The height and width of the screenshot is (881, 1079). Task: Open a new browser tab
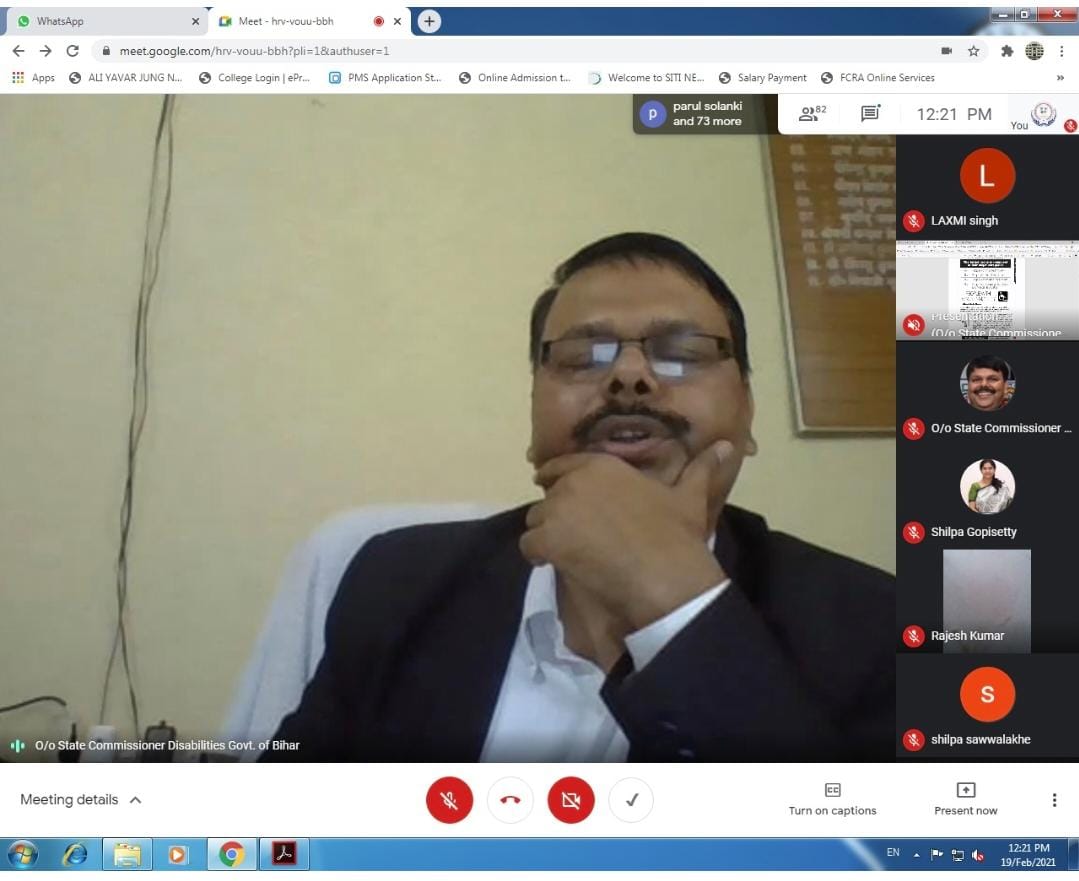pos(429,21)
